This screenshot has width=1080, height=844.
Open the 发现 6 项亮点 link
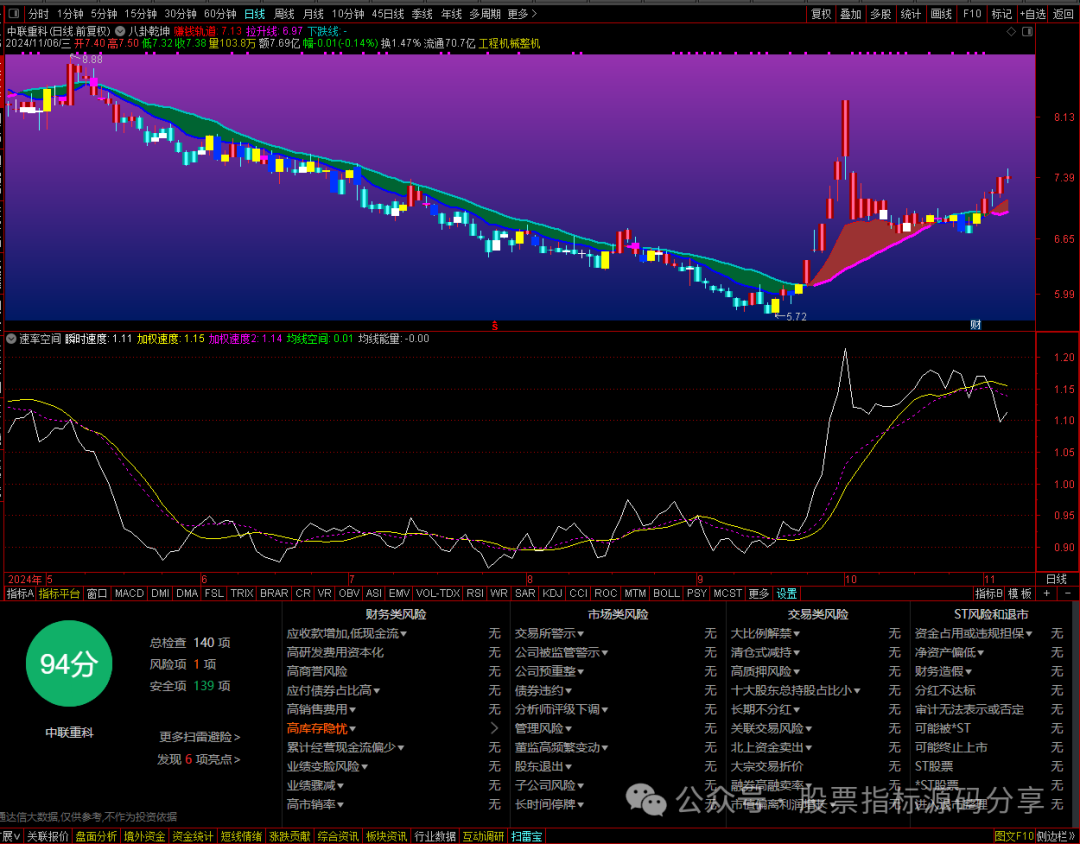(199, 759)
